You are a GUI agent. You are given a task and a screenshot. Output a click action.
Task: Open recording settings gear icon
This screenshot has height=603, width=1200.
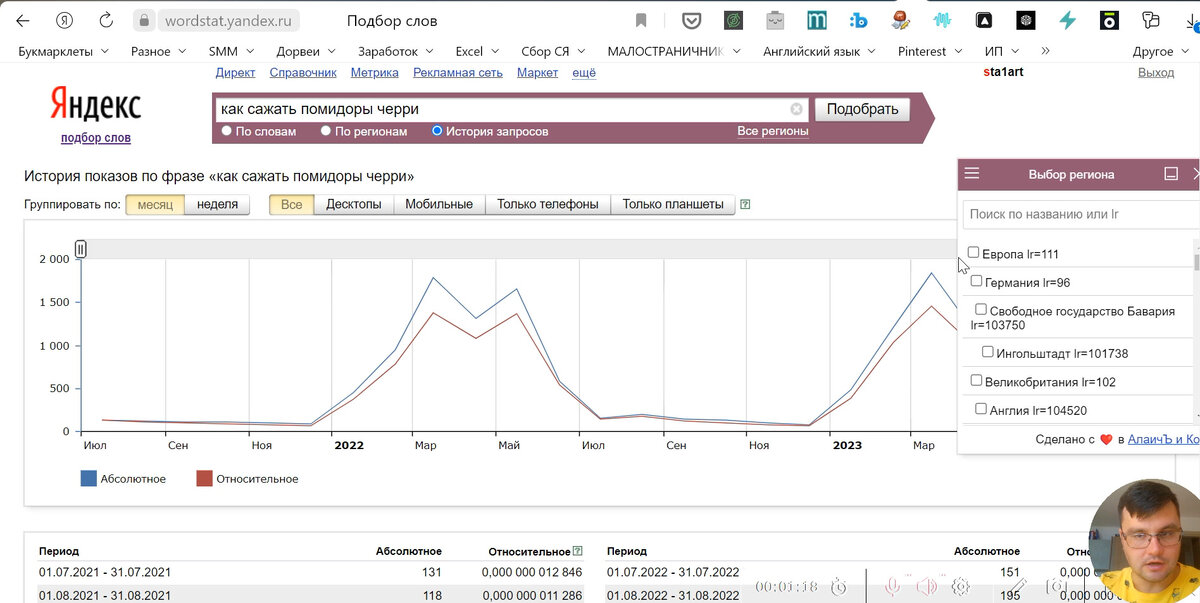(961, 587)
